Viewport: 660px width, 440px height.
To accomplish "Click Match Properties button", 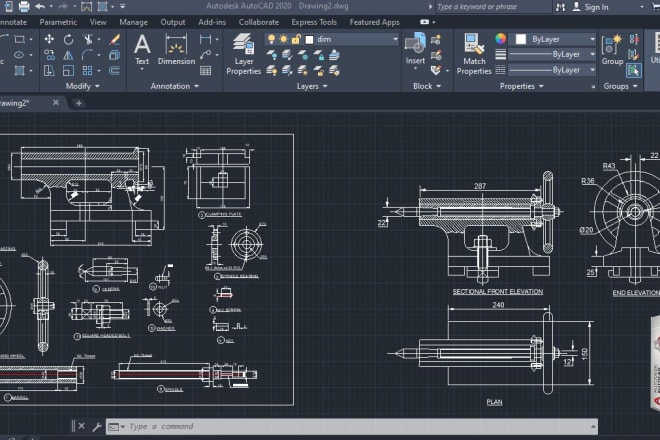I will point(474,54).
